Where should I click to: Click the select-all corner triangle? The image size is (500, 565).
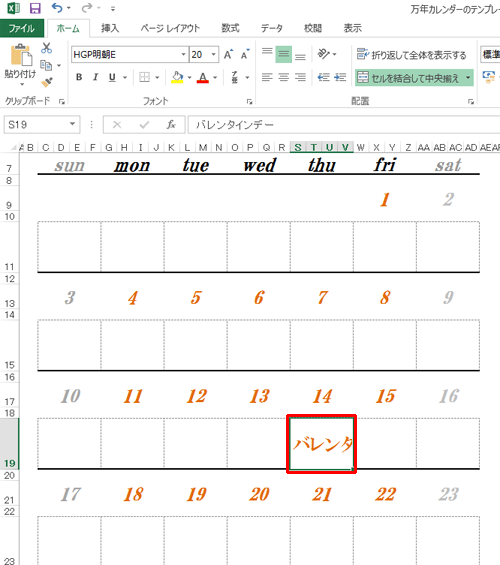14,148
